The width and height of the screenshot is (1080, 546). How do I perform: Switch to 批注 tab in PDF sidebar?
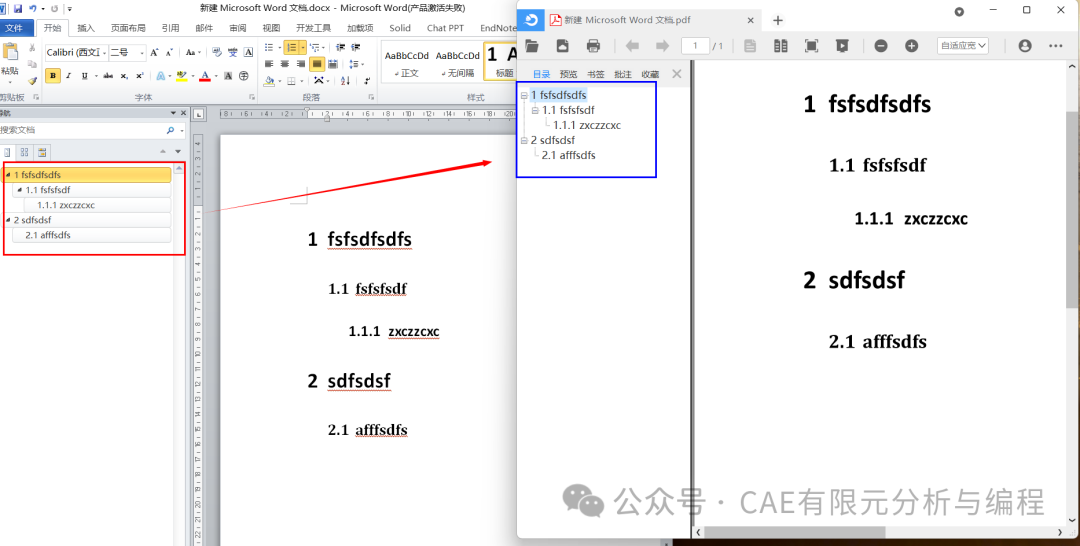click(623, 74)
